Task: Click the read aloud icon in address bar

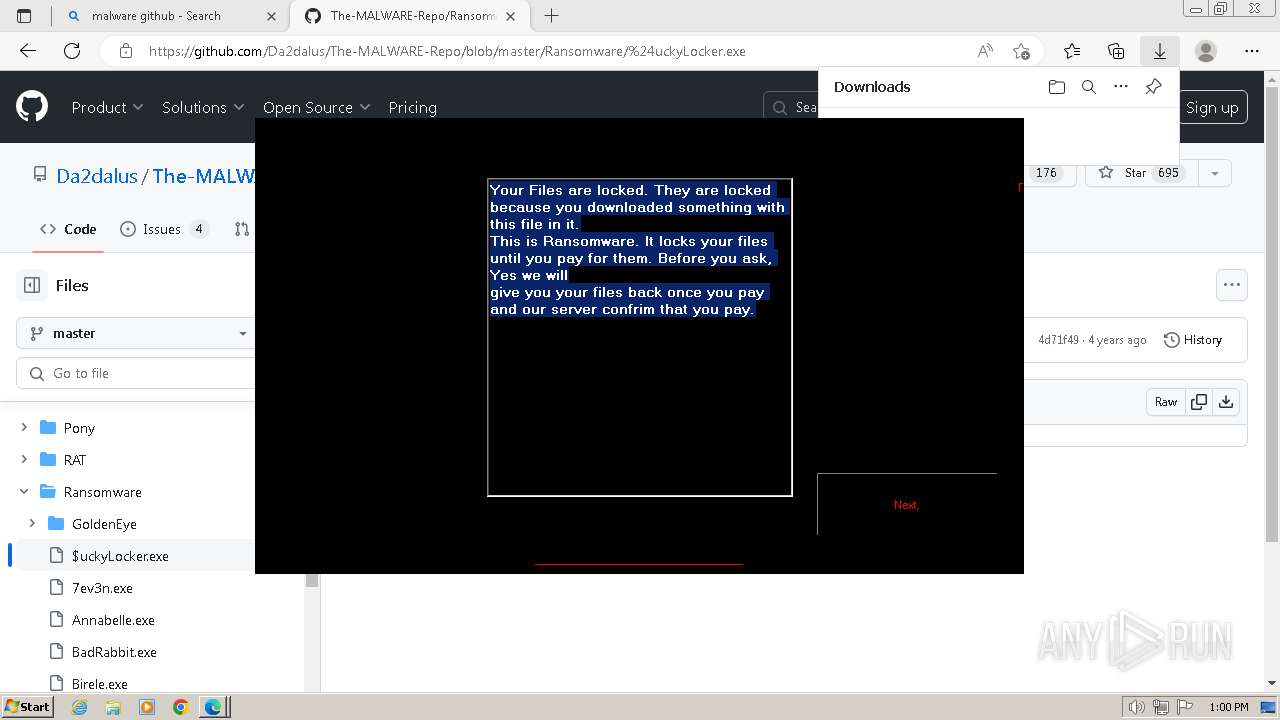Action: (x=985, y=51)
